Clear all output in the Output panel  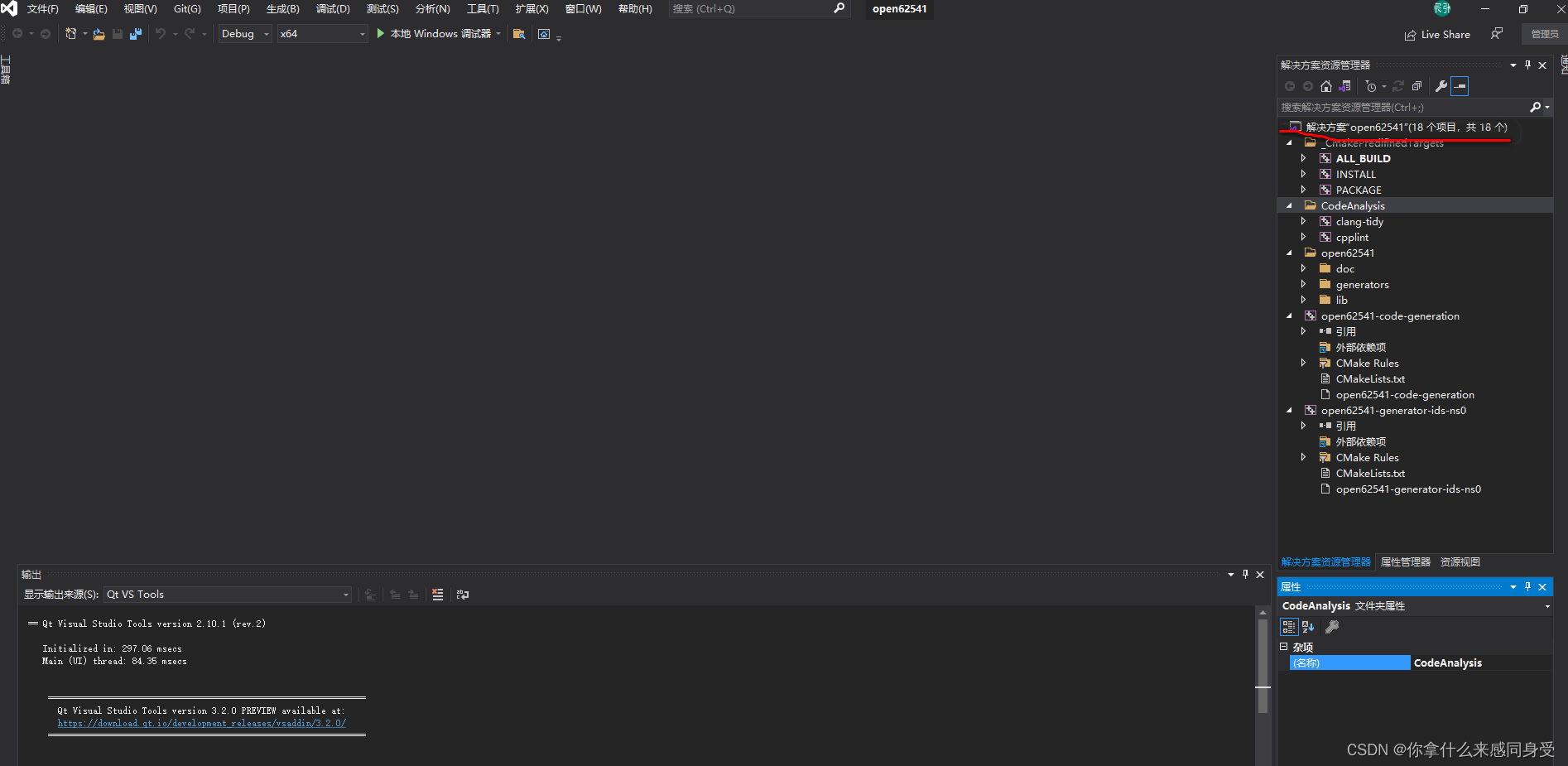click(437, 594)
